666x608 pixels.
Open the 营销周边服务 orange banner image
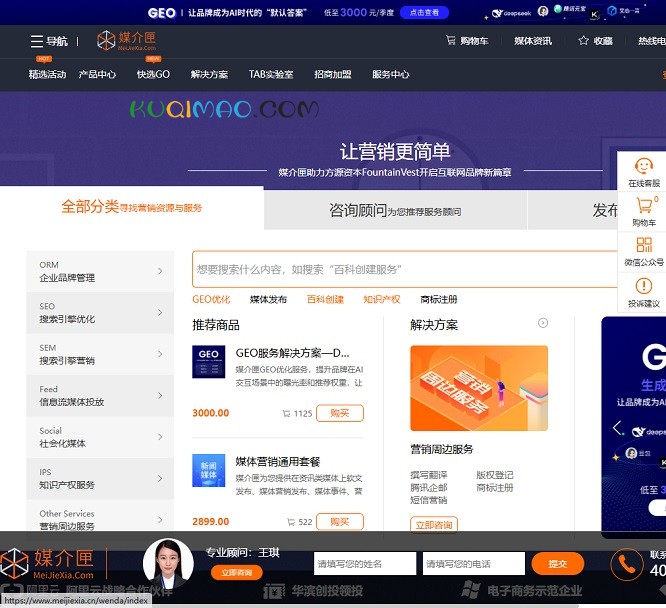[479, 388]
